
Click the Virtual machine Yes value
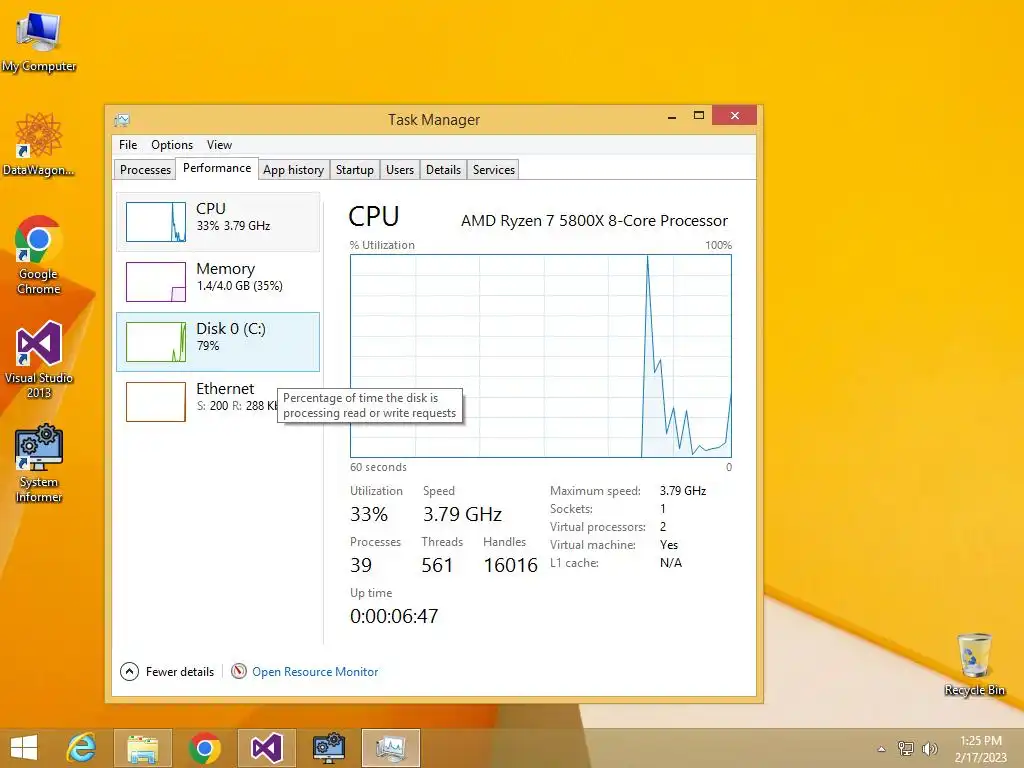point(669,545)
